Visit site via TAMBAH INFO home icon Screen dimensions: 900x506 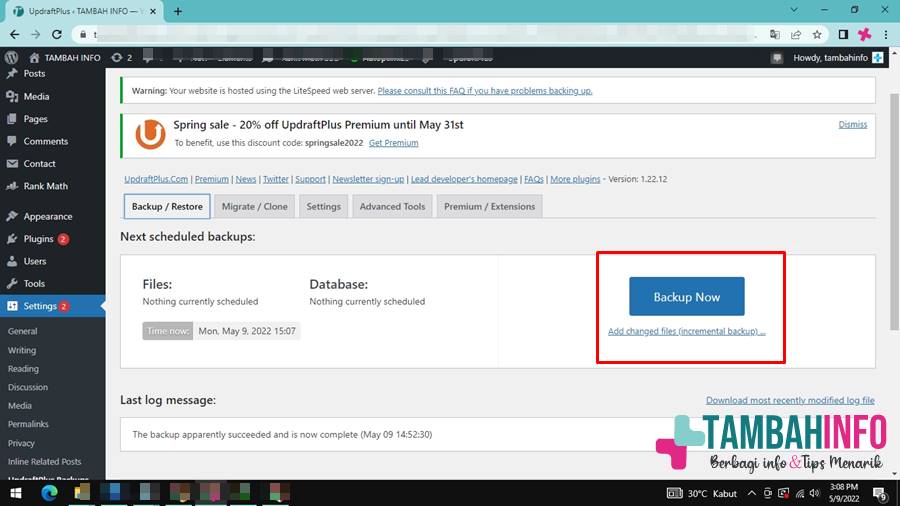pyautogui.click(x=64, y=58)
